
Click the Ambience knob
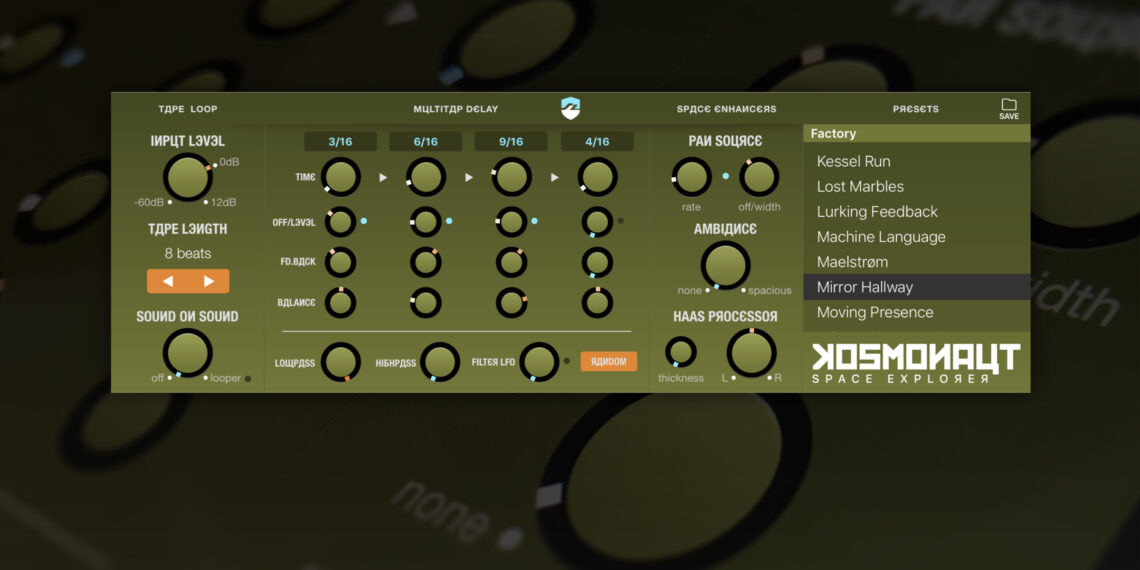725,265
